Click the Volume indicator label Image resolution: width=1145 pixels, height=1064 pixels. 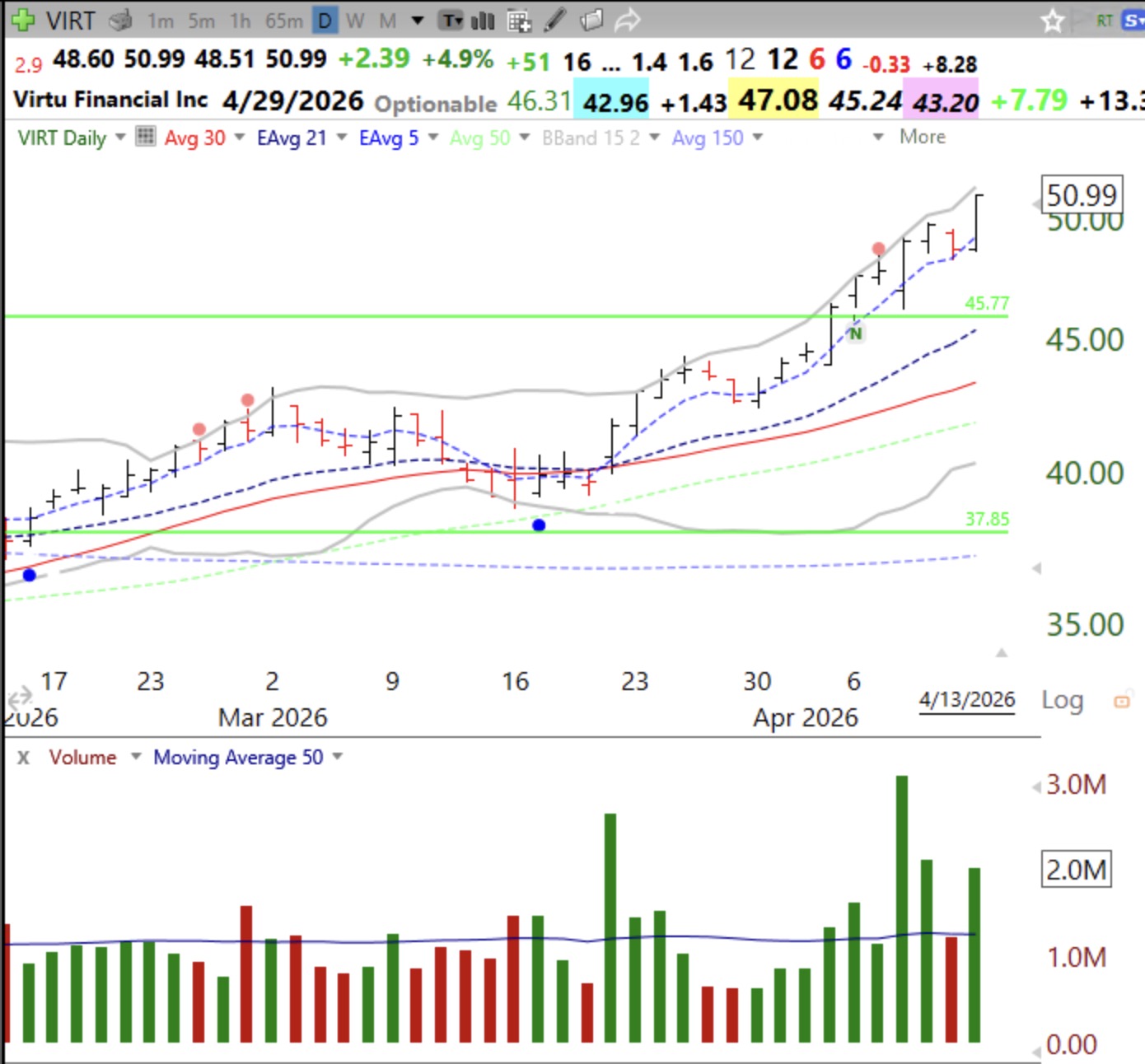(x=82, y=757)
